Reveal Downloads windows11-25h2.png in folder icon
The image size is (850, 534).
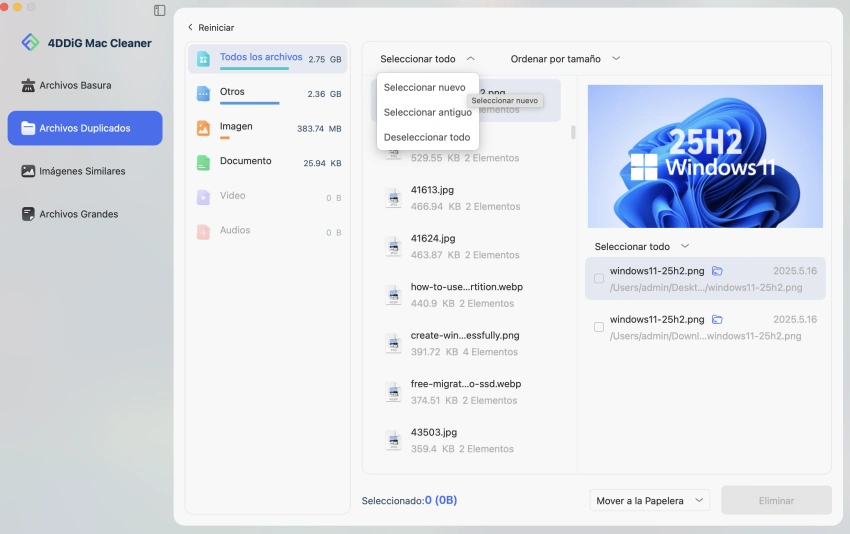717,319
